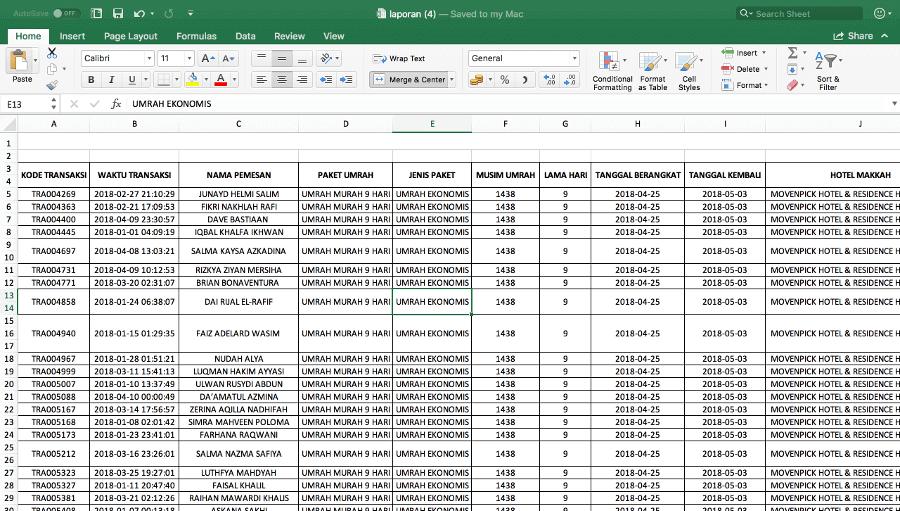Open the Formulas tab
This screenshot has width=900, height=511.
(196, 36)
